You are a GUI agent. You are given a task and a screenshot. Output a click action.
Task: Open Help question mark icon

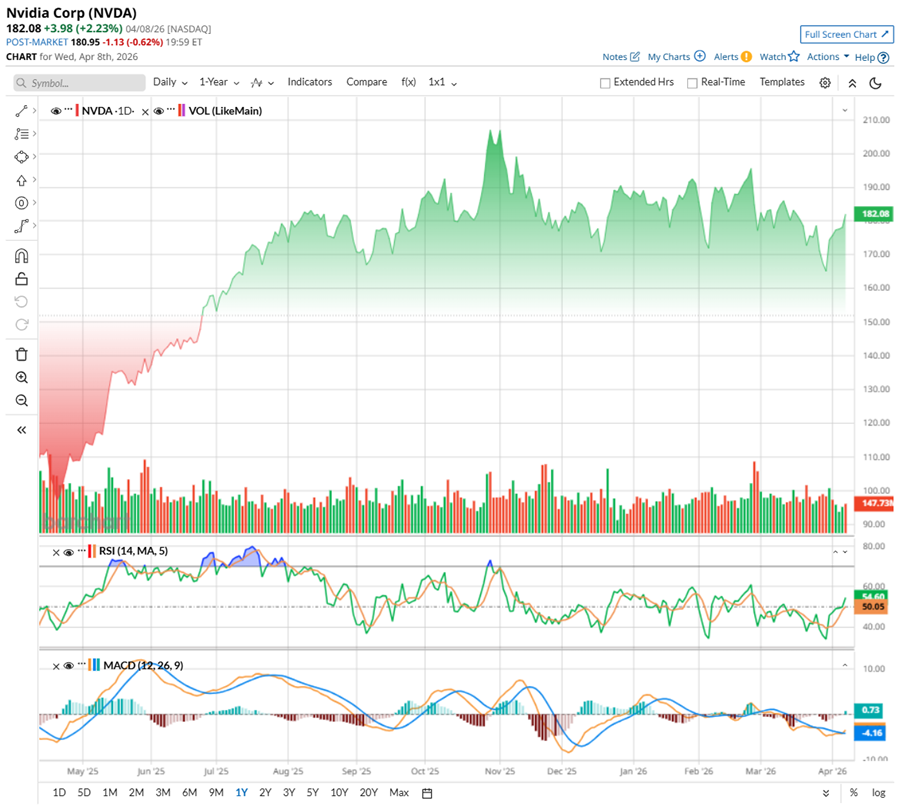[884, 58]
